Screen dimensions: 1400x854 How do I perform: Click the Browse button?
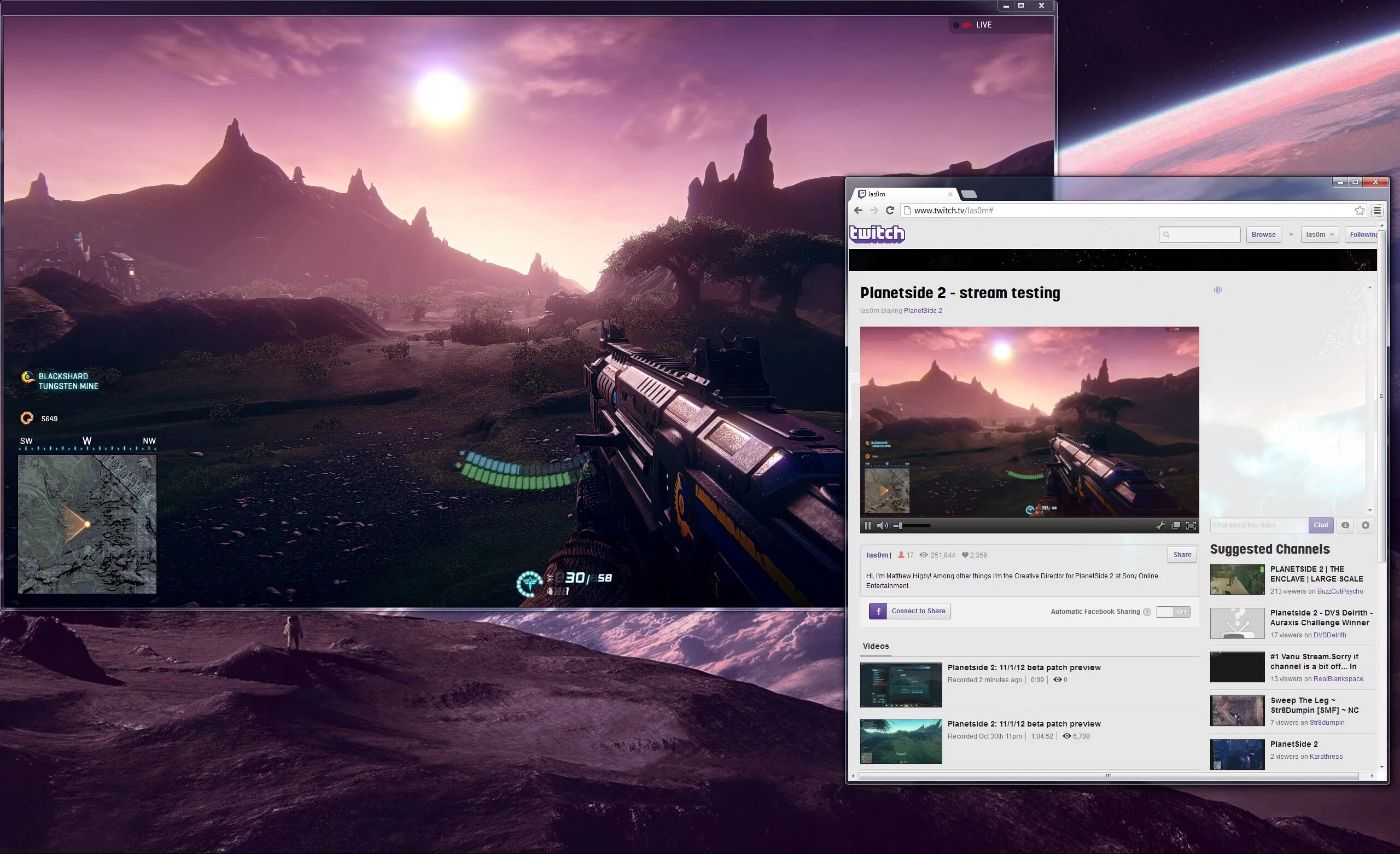point(1263,235)
